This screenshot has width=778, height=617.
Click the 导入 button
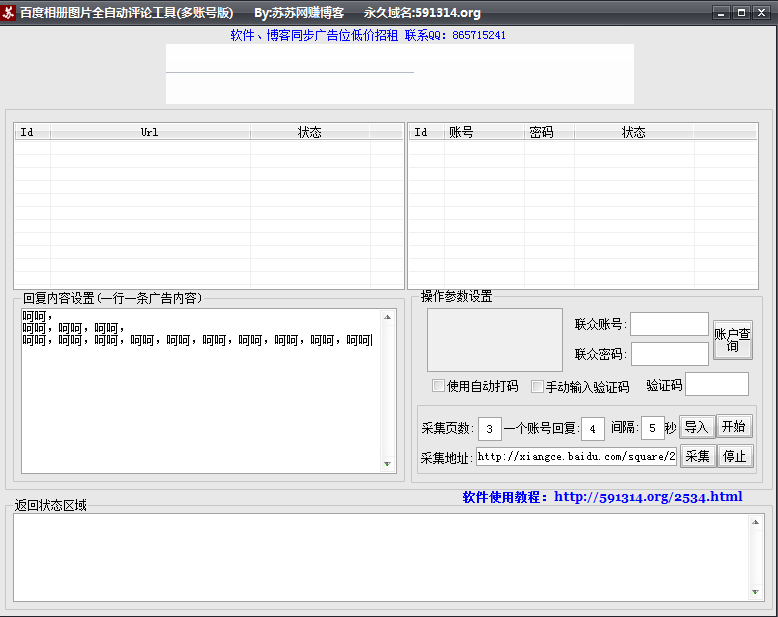tap(697, 427)
